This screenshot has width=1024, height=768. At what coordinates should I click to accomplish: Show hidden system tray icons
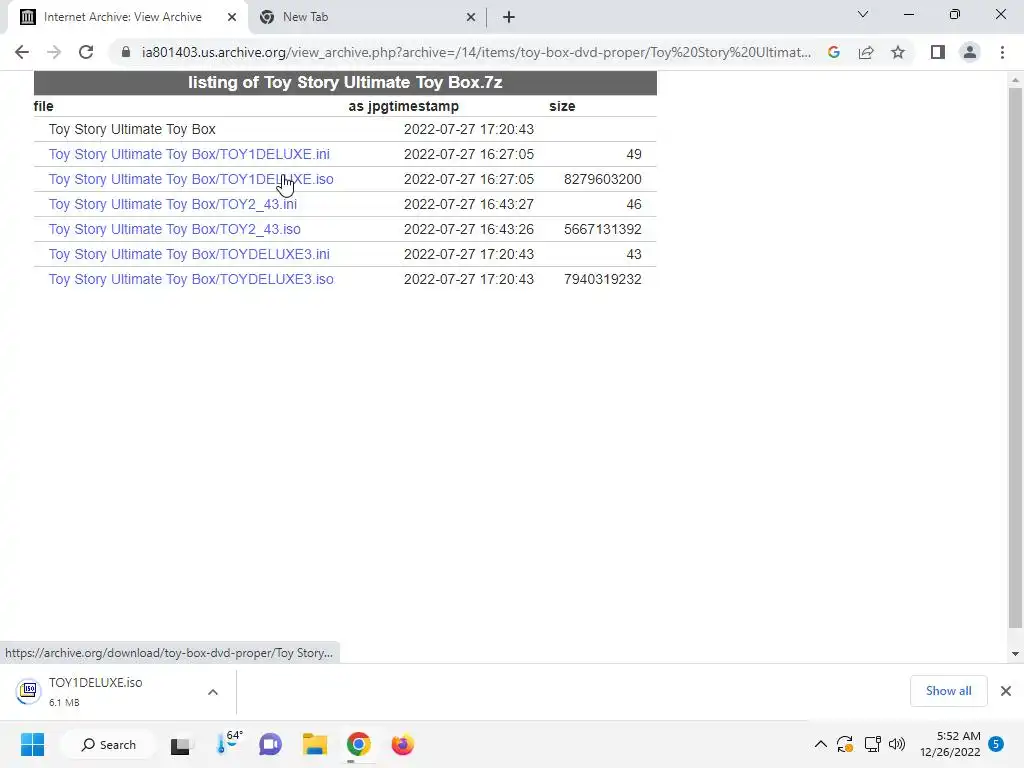[x=820, y=744]
